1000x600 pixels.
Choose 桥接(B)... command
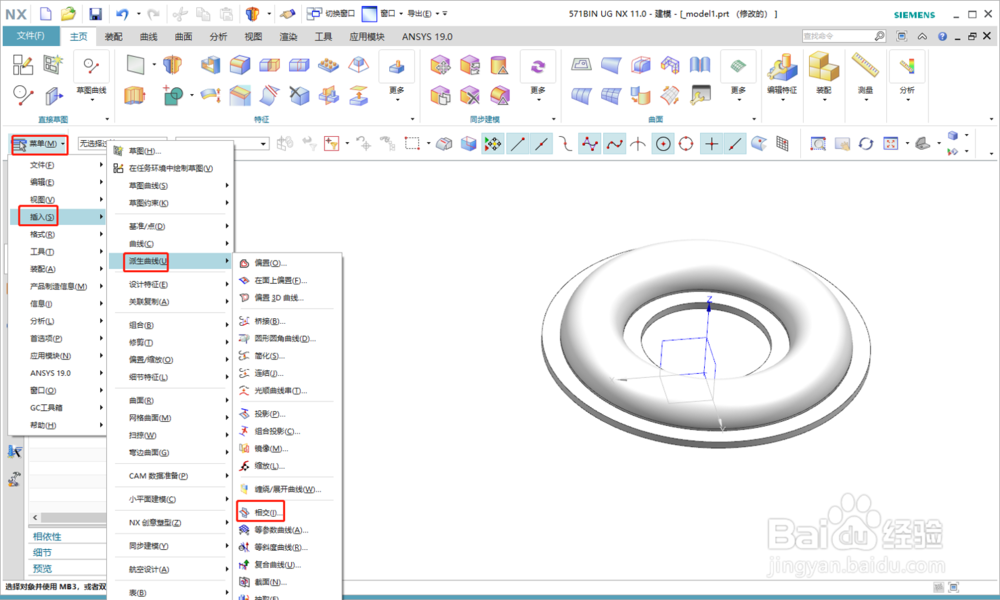point(288,321)
